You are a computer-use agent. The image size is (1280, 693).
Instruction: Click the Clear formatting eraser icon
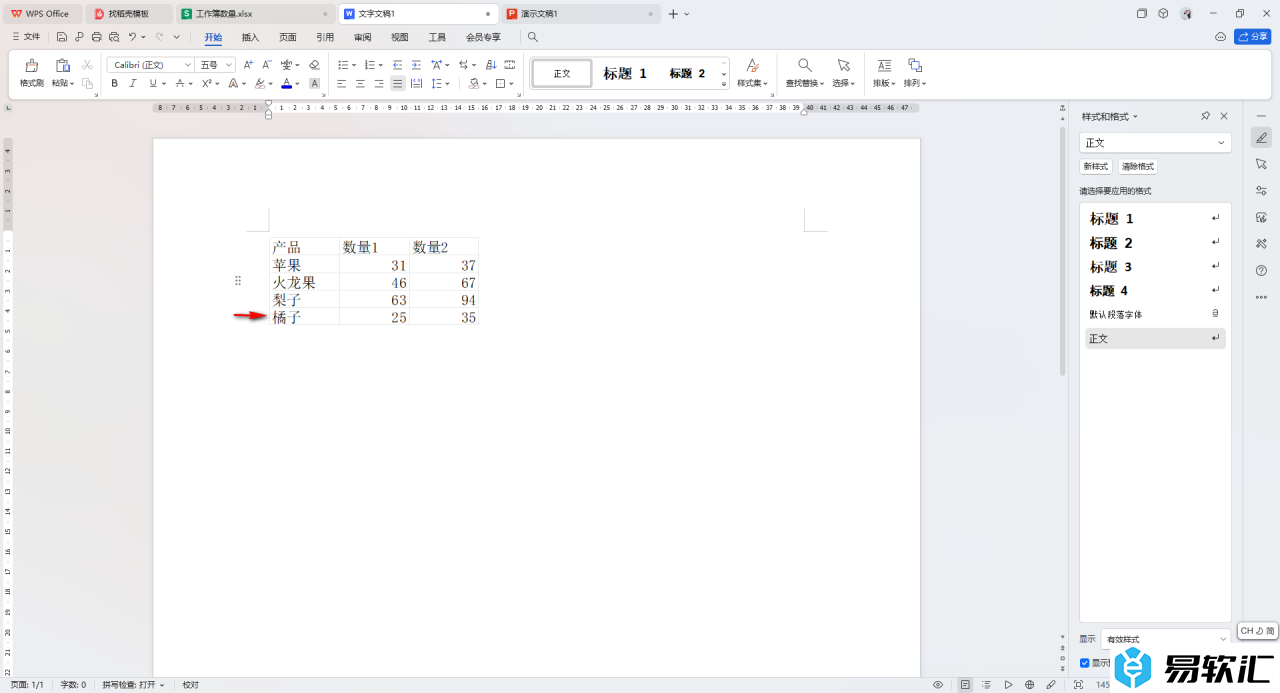(314, 65)
